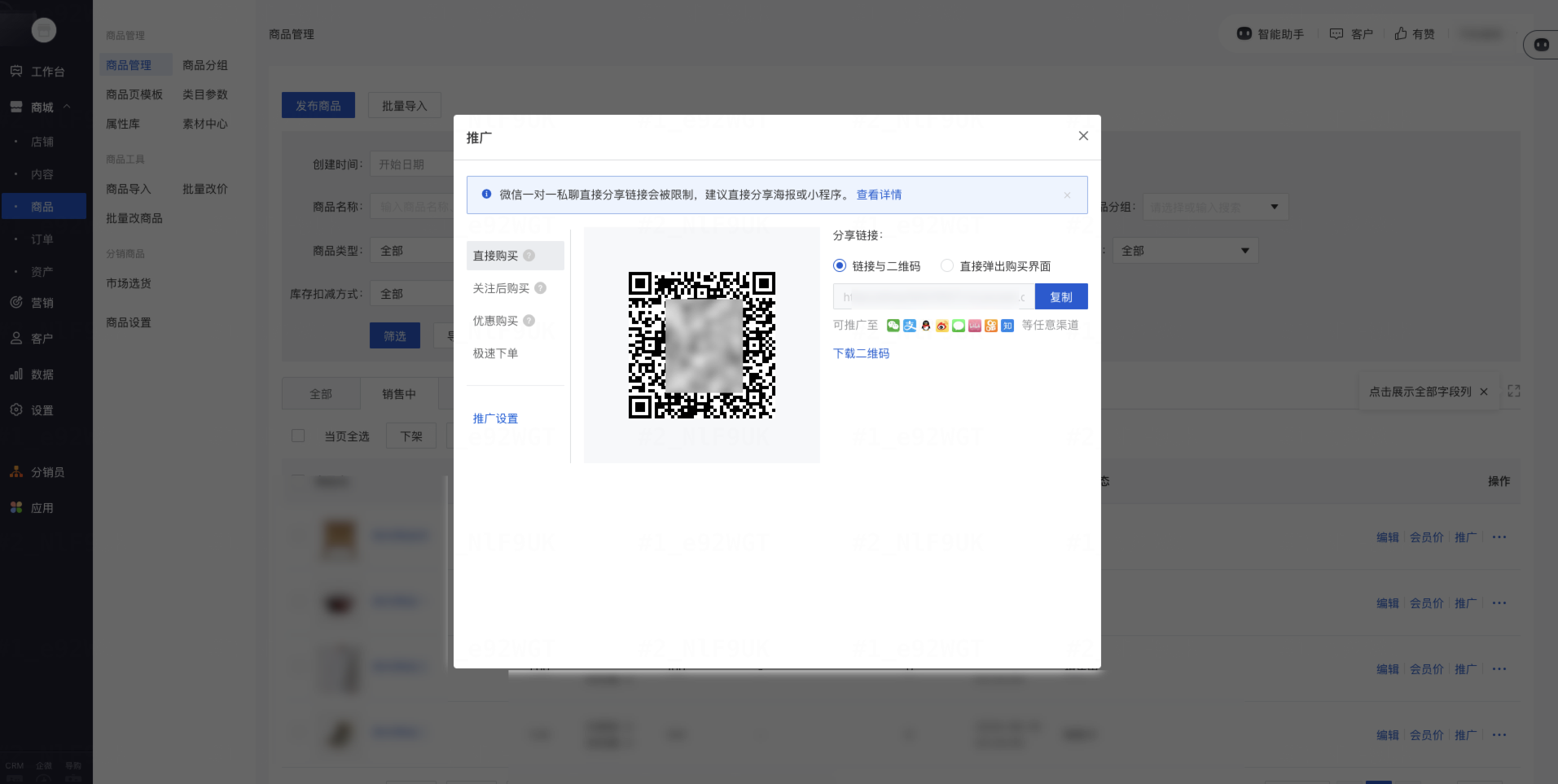Click 会员价 in the second product row
The image size is (1558, 784).
(1427, 603)
